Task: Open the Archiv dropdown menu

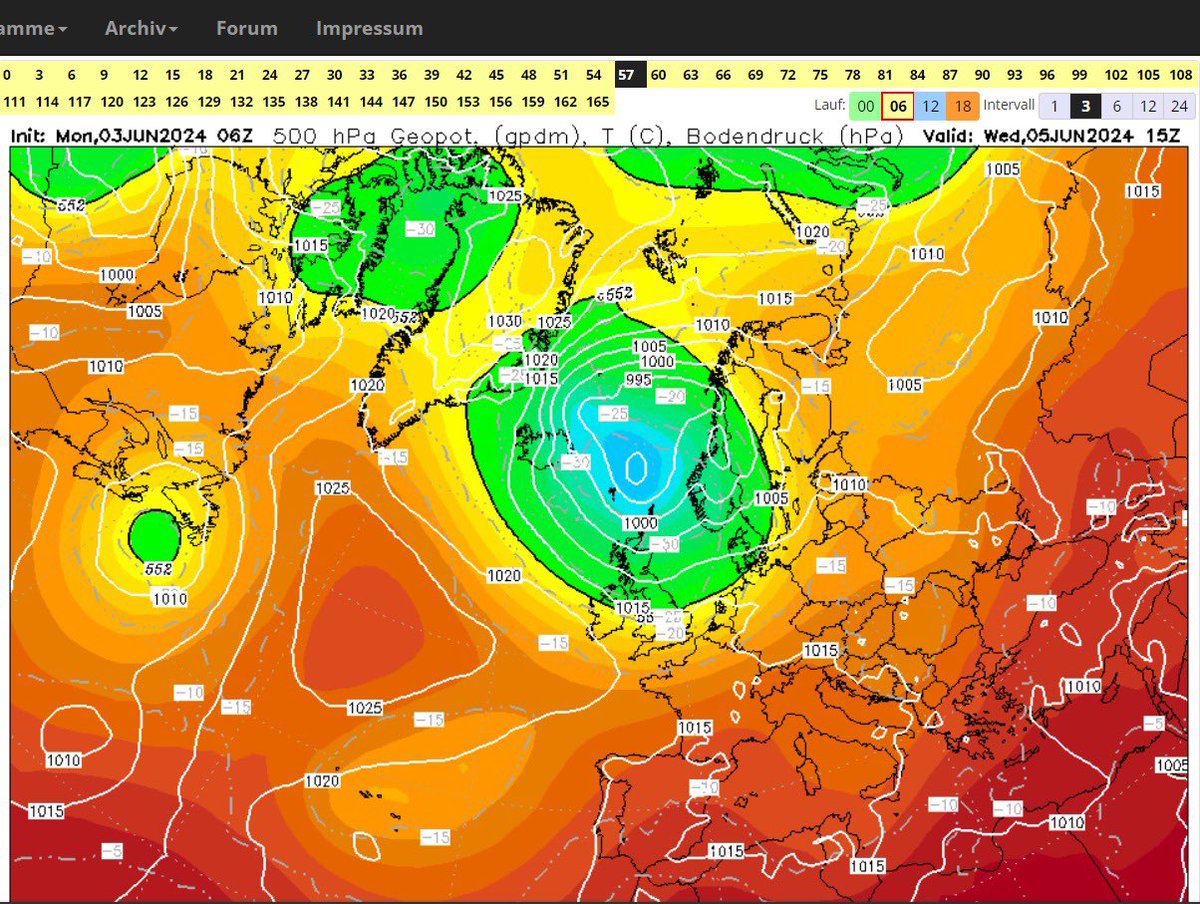Action: click(x=141, y=28)
